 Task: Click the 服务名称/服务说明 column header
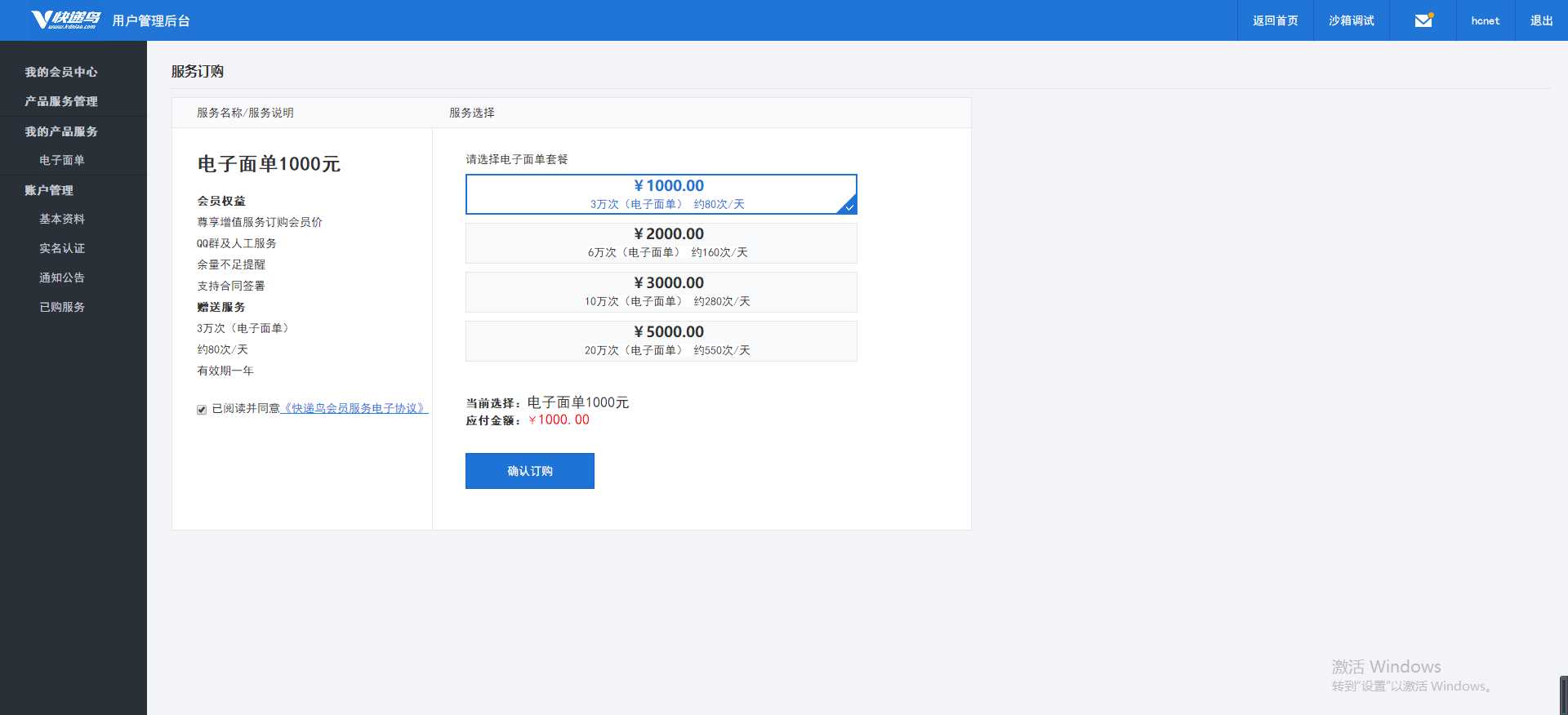coord(245,113)
